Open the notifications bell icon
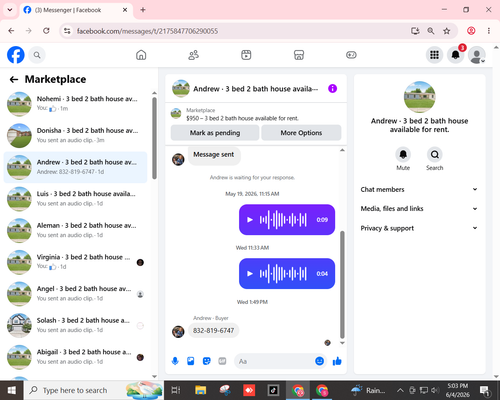Image resolution: width=500 pixels, height=400 pixels. [x=456, y=55]
